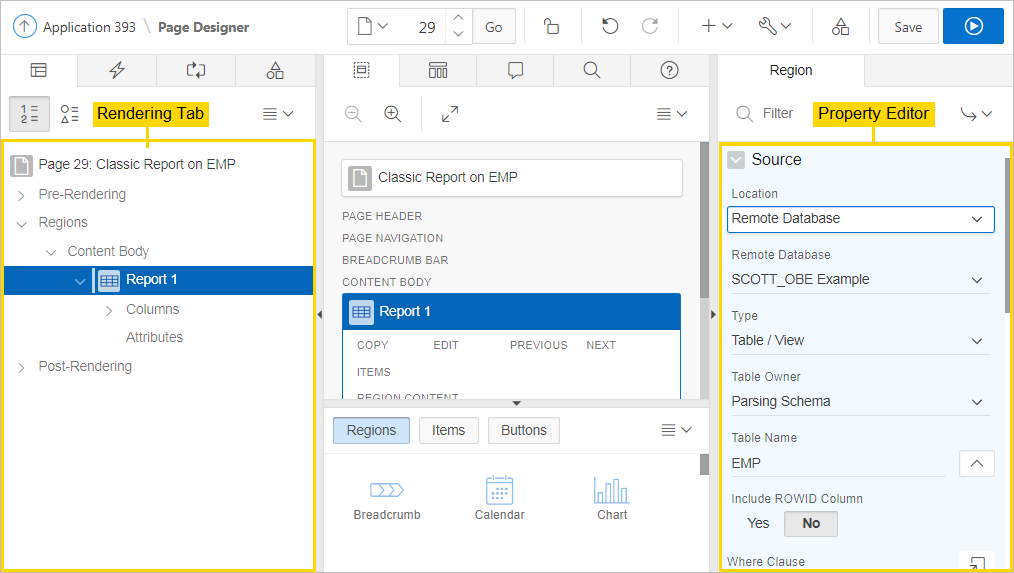The width and height of the screenshot is (1014, 573).
Task: Expand the layout pane with arrows icon
Action: (x=450, y=114)
